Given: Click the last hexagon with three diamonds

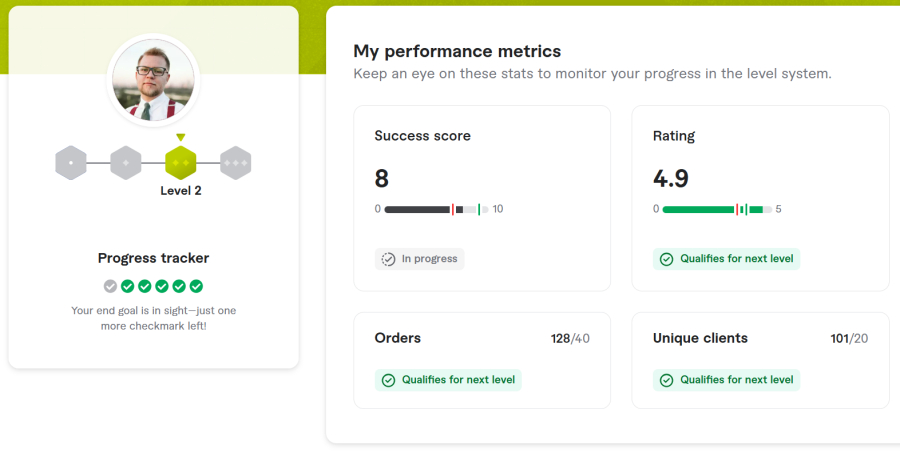Looking at the screenshot, I should coord(235,162).
